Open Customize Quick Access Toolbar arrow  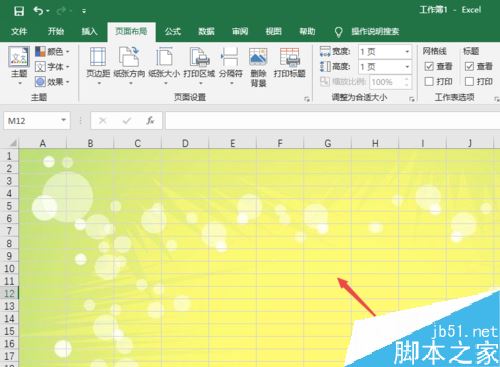84,11
